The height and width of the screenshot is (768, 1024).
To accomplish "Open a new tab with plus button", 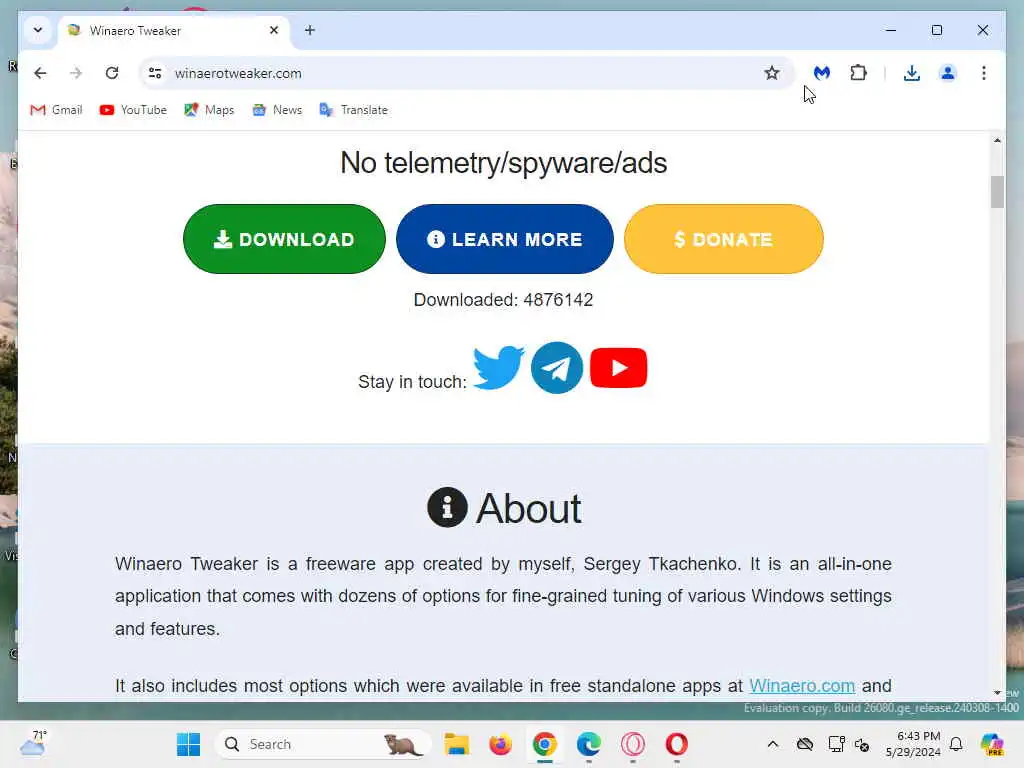I will (310, 30).
